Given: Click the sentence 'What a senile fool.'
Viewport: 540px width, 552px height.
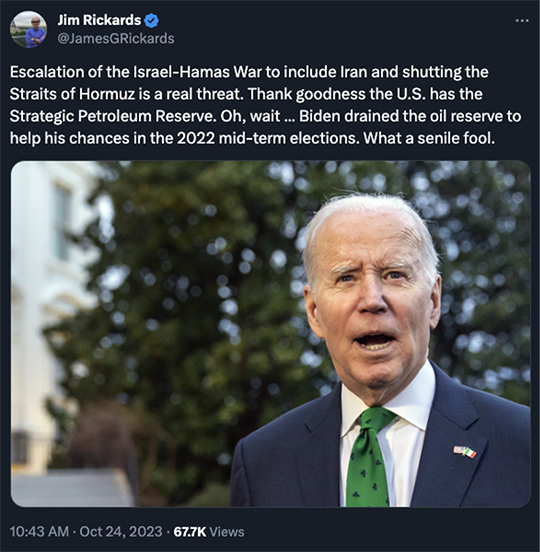Looking at the screenshot, I should (x=429, y=138).
